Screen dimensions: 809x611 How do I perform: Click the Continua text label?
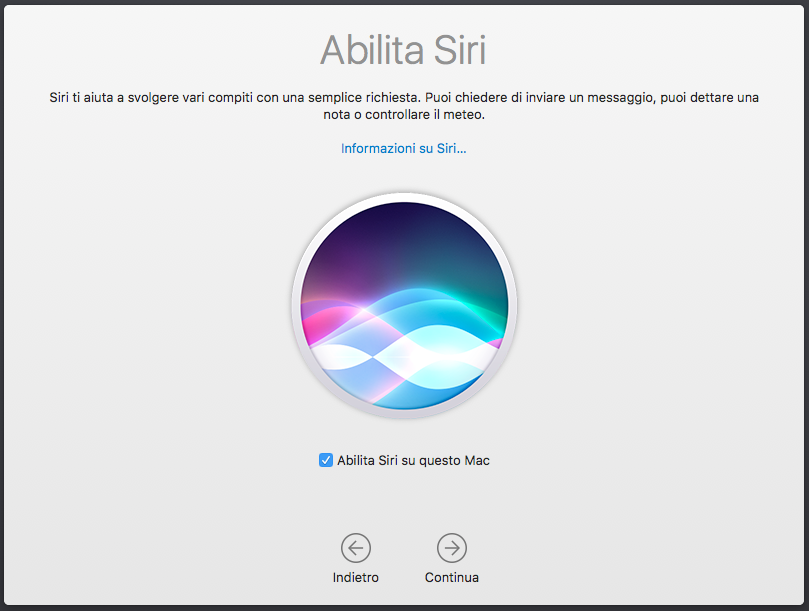tap(451, 577)
